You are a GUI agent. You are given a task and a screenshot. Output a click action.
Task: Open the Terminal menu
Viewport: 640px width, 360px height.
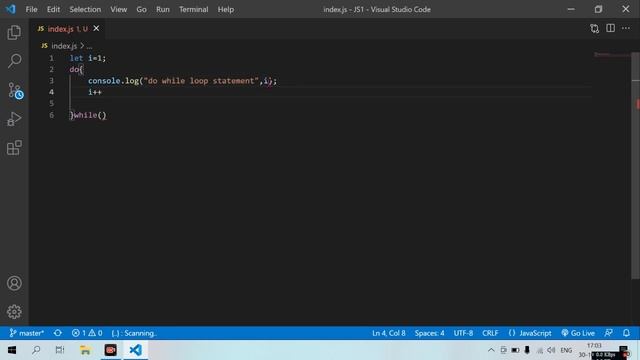click(x=193, y=9)
